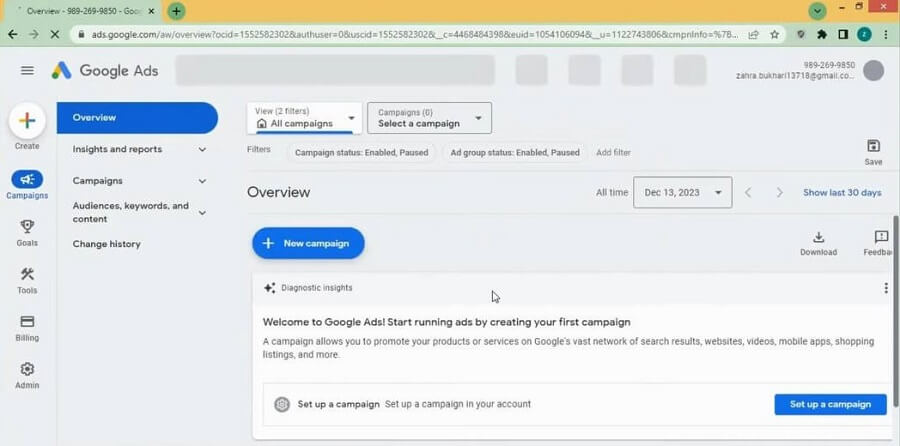Open Change history
Image resolution: width=900 pixels, height=446 pixels.
coord(107,244)
